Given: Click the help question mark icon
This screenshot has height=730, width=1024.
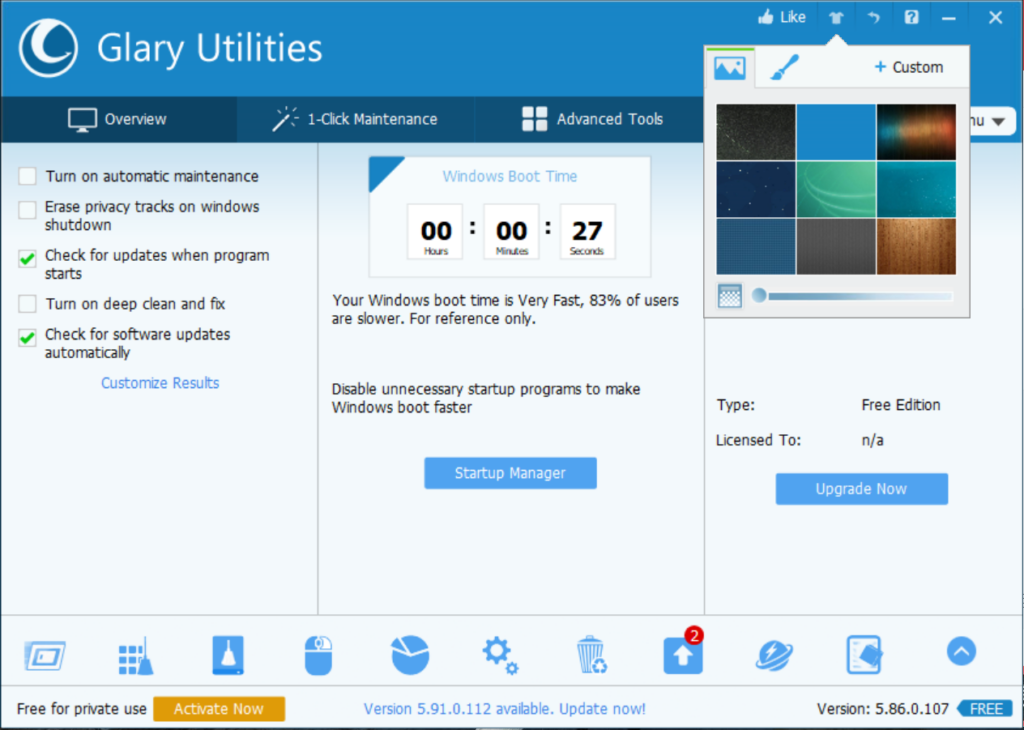Looking at the screenshot, I should (910, 16).
